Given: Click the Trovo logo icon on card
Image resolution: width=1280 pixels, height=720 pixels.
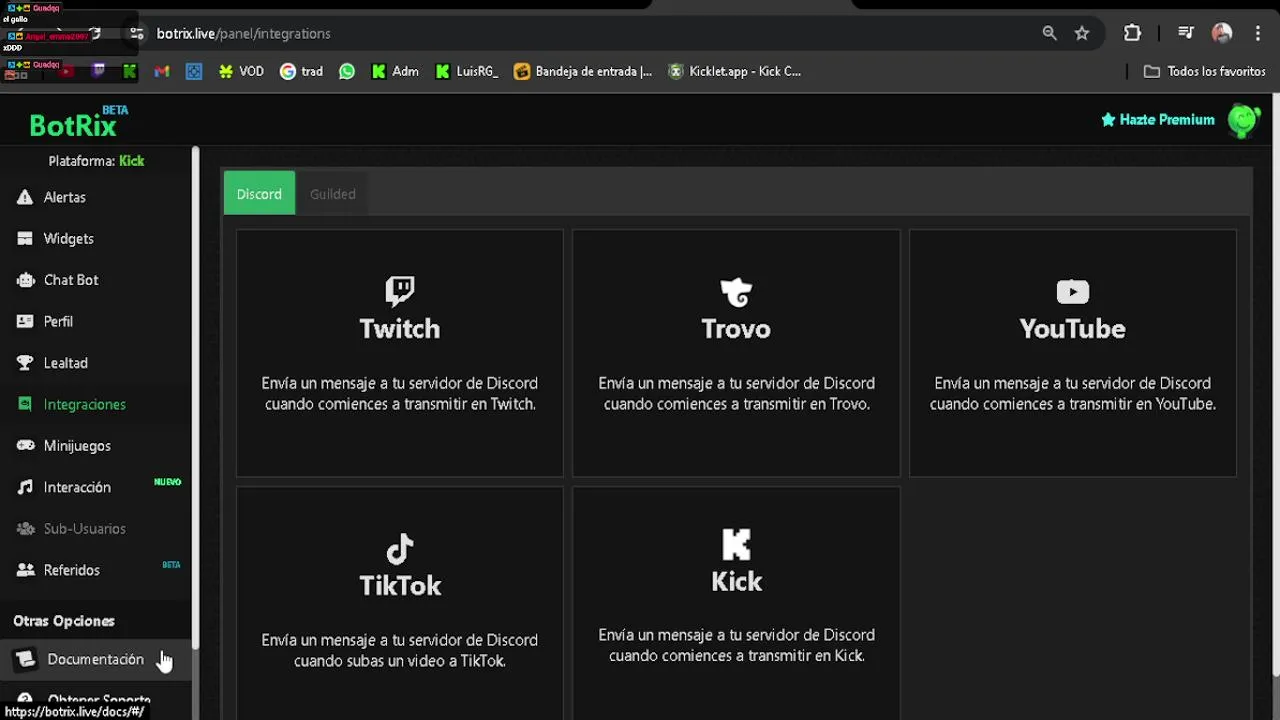Looking at the screenshot, I should pos(736,292).
